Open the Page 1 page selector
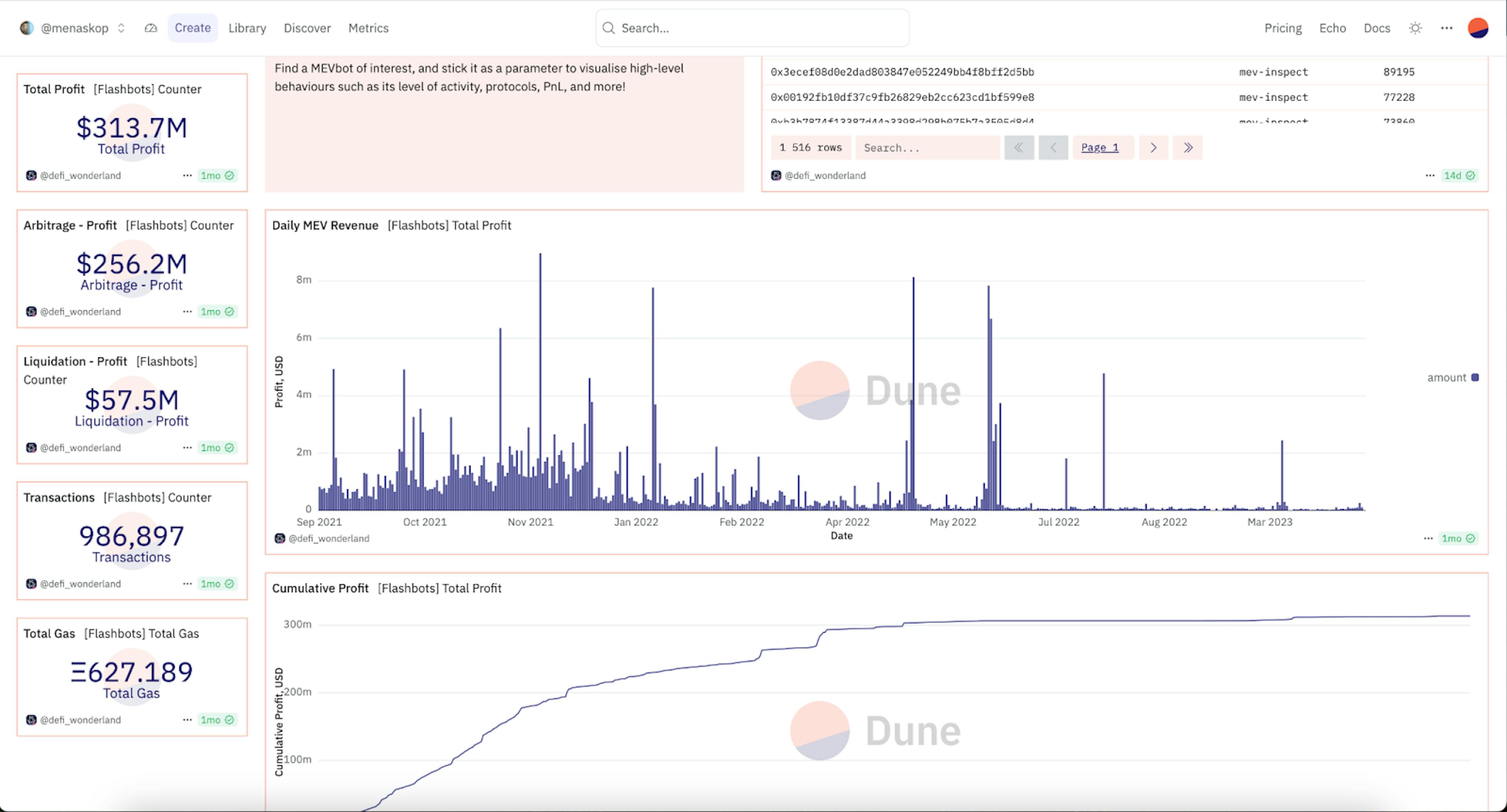 [1100, 148]
